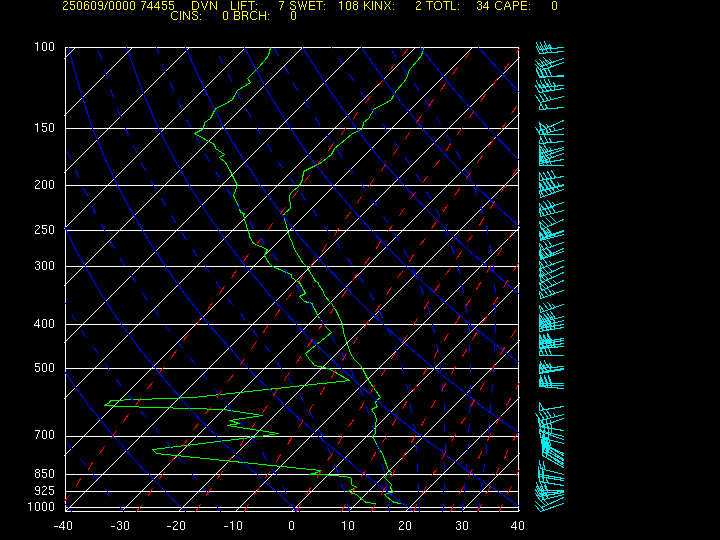
Task: Click the date/time stamp 250609/0000
Action: pyautogui.click(x=101, y=6)
